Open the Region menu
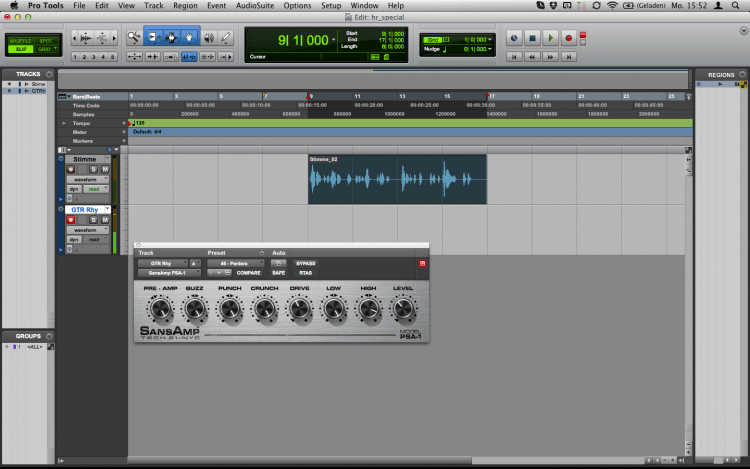The image size is (750, 469). click(185, 6)
